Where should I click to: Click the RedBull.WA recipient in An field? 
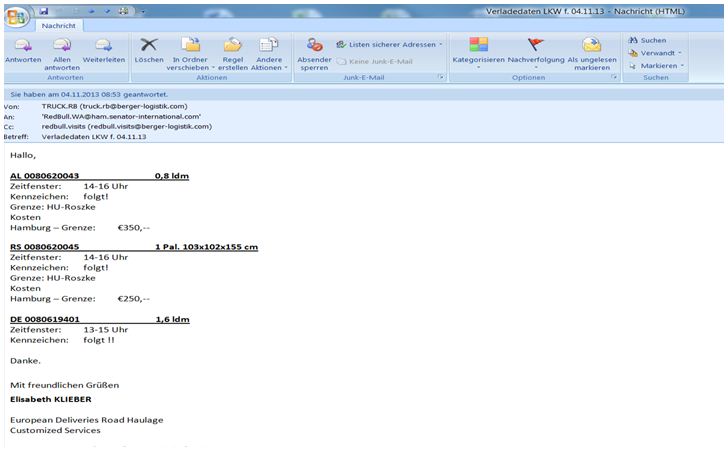point(121,117)
